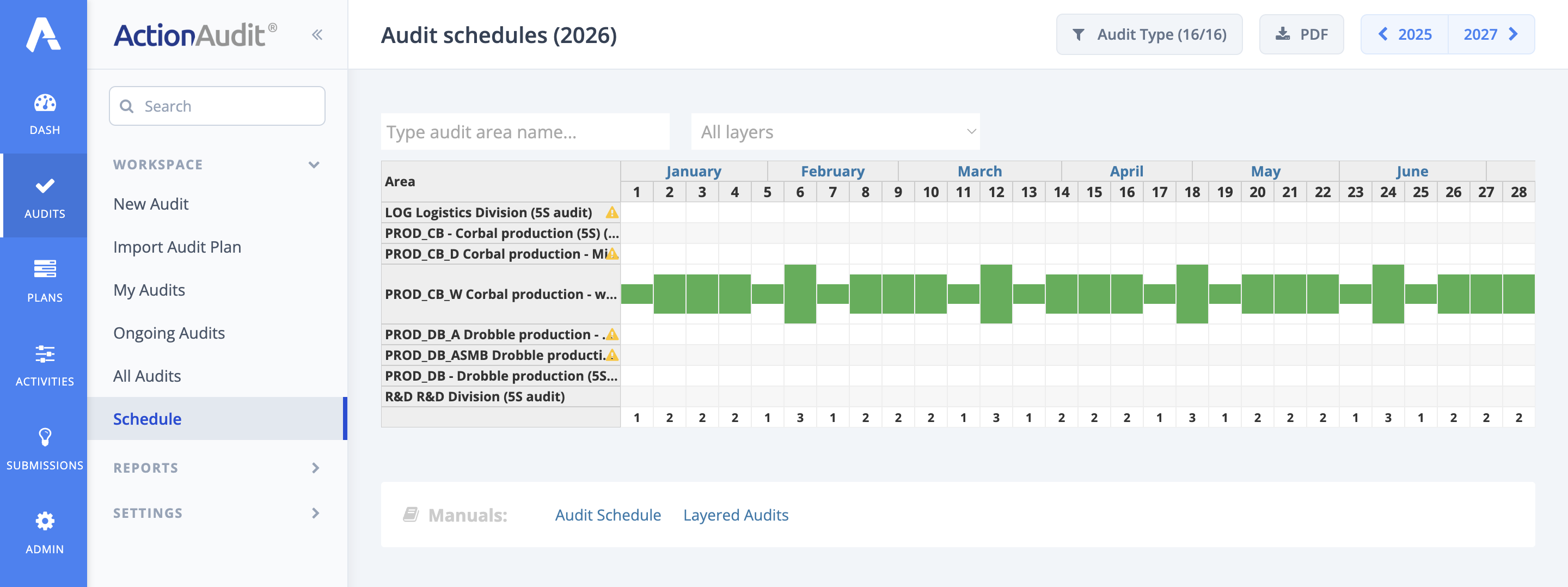Type in the audit area name field

tap(524, 132)
